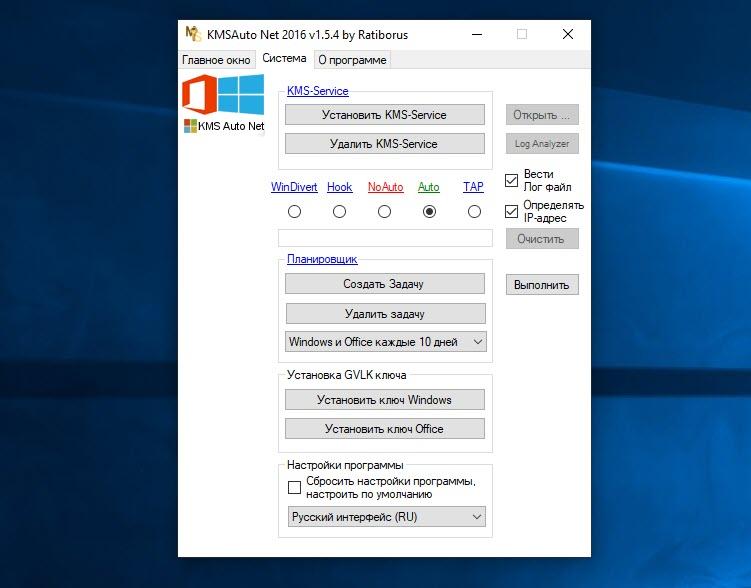Click the Удалить задачу button
The width and height of the screenshot is (751, 588).
(x=386, y=314)
